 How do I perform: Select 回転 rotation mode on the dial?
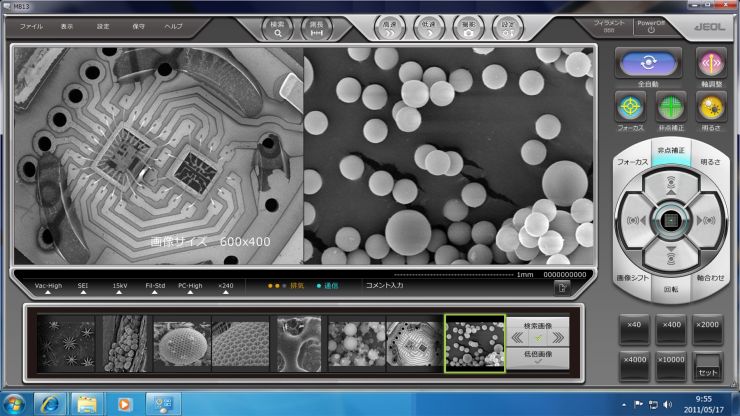coord(671,289)
